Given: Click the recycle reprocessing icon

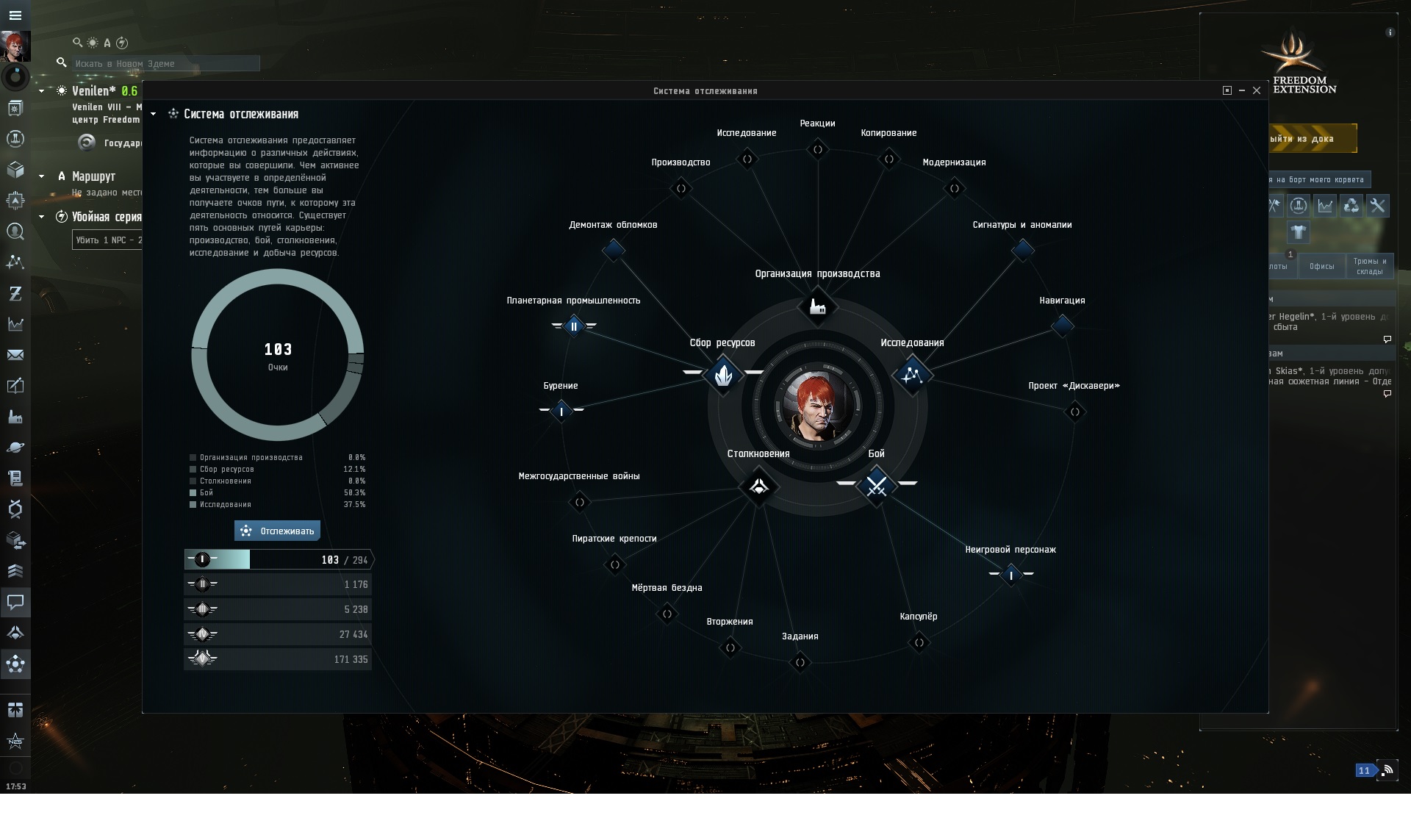Looking at the screenshot, I should click(1351, 206).
